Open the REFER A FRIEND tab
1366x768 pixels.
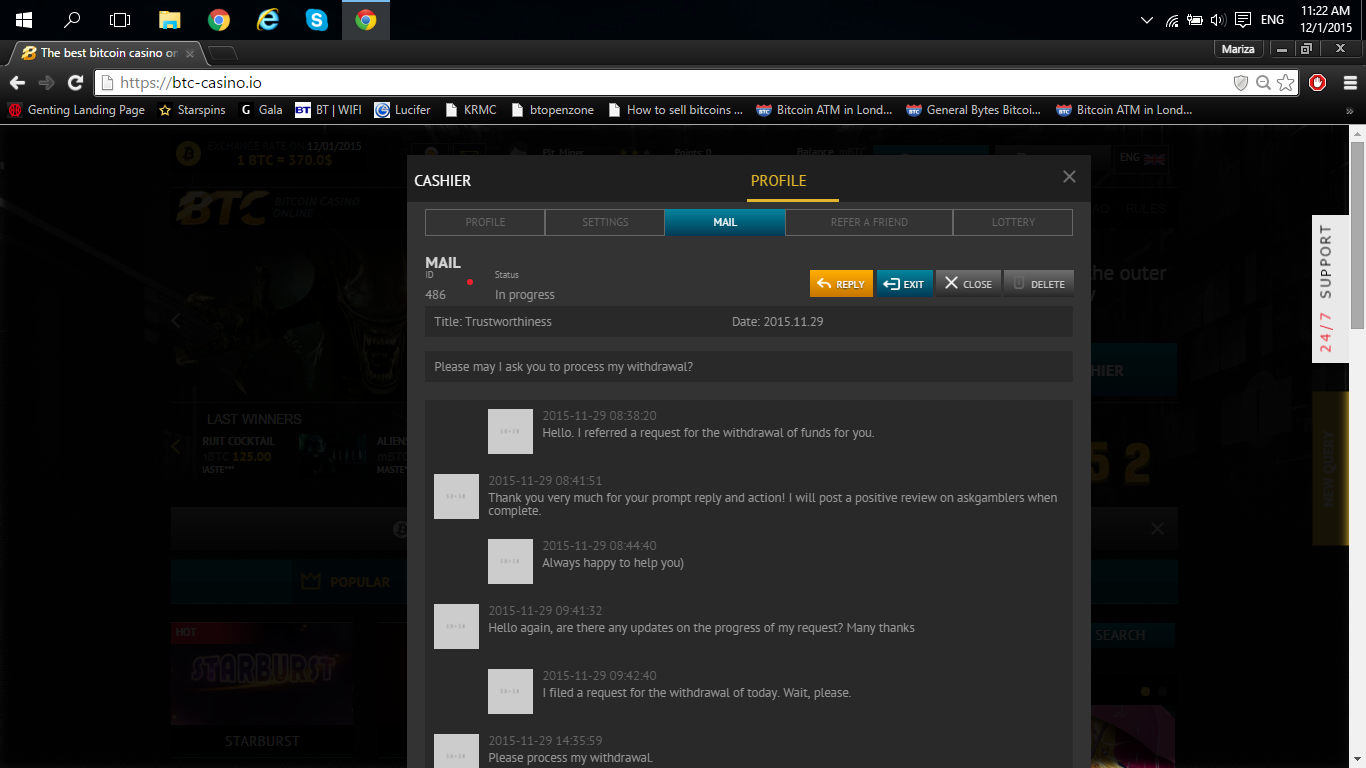click(869, 222)
